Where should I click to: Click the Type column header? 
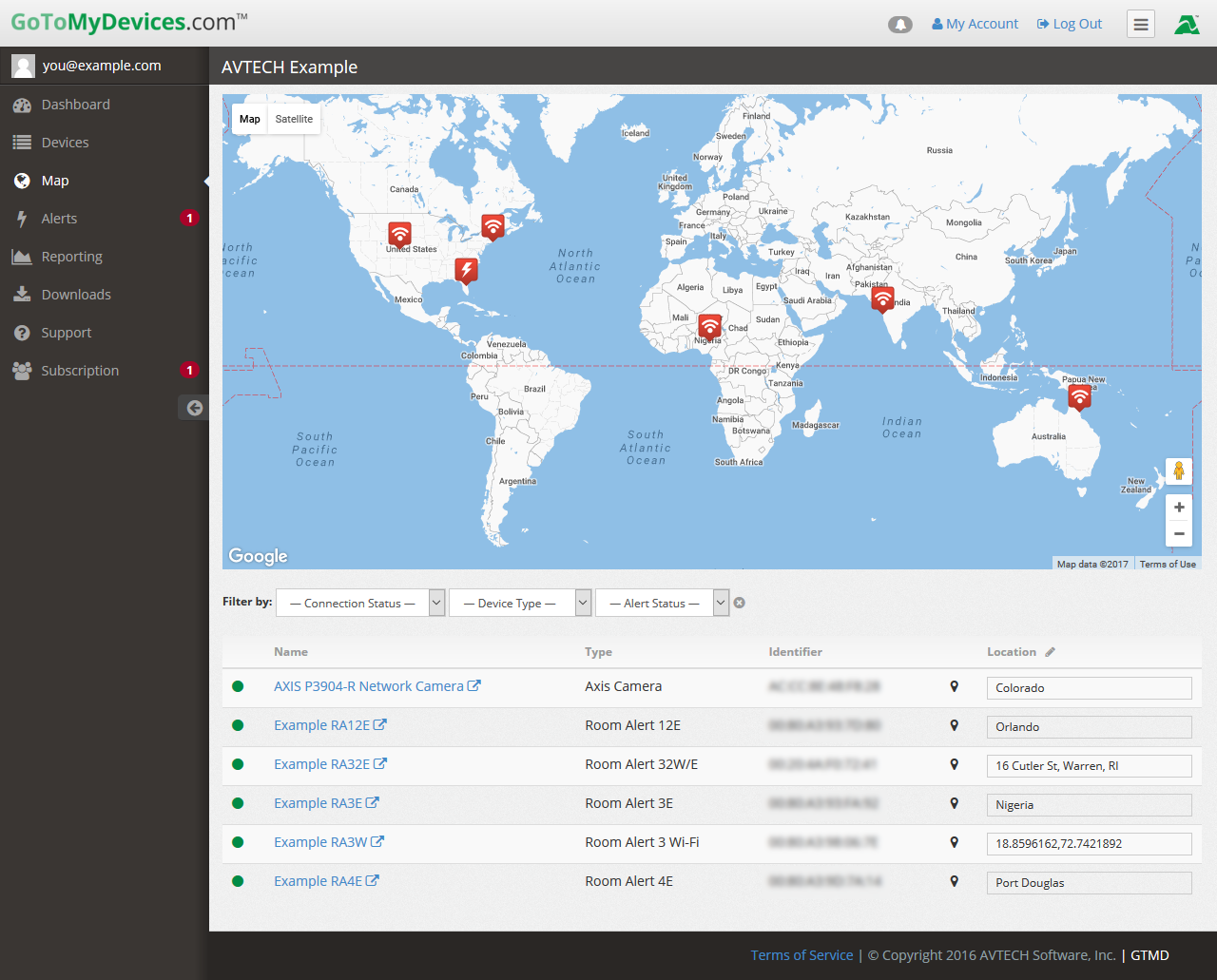click(598, 652)
